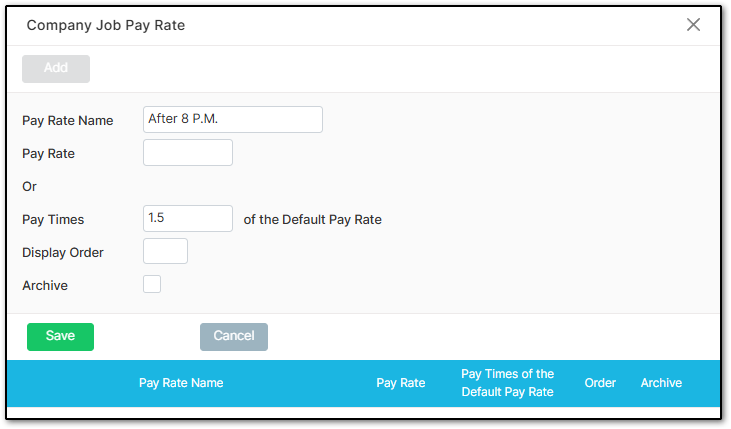The width and height of the screenshot is (731, 429).
Task: Click the Pay Times form label
Action: tap(53, 220)
